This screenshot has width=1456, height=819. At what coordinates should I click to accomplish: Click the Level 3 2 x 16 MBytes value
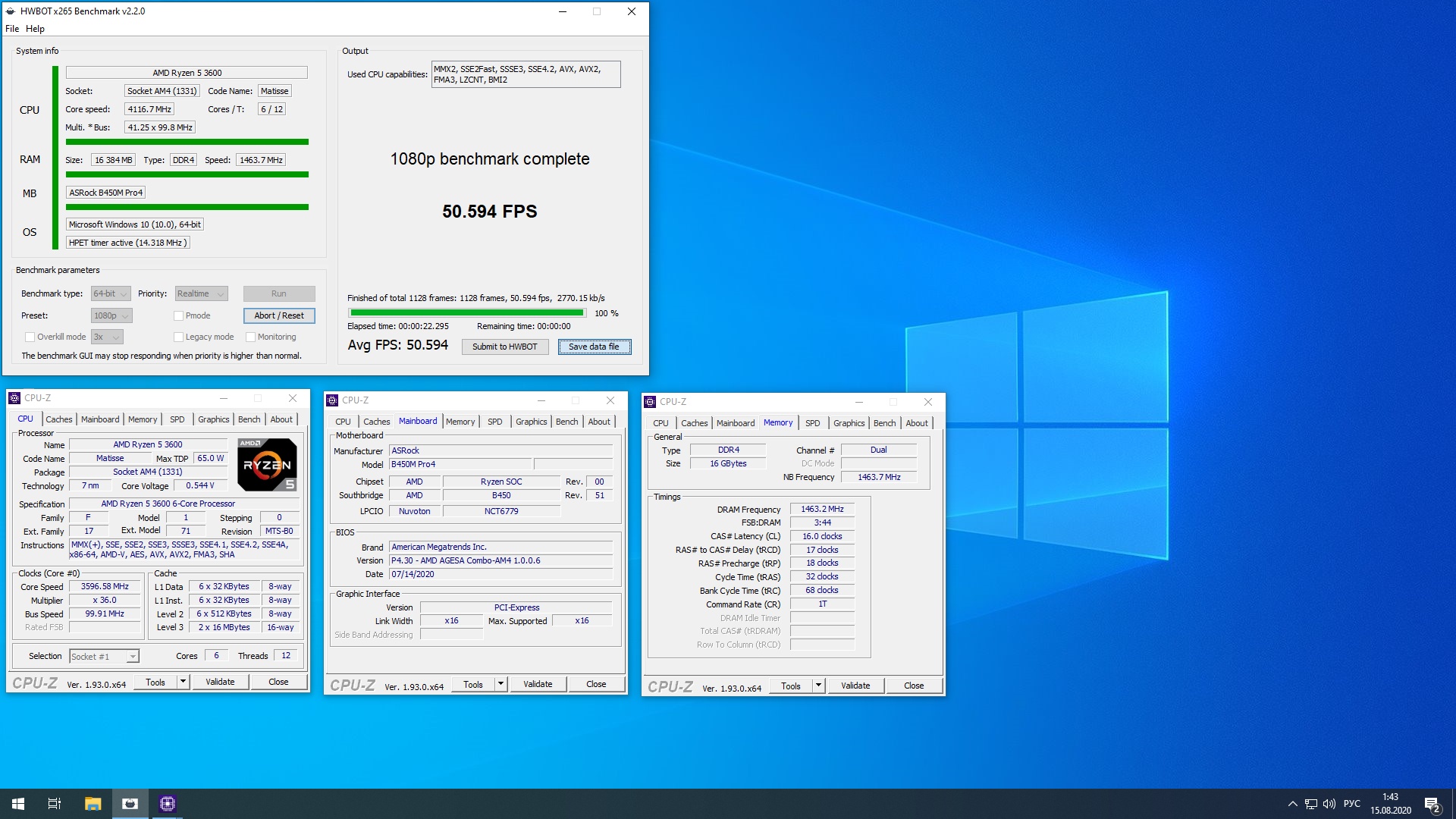tap(224, 628)
